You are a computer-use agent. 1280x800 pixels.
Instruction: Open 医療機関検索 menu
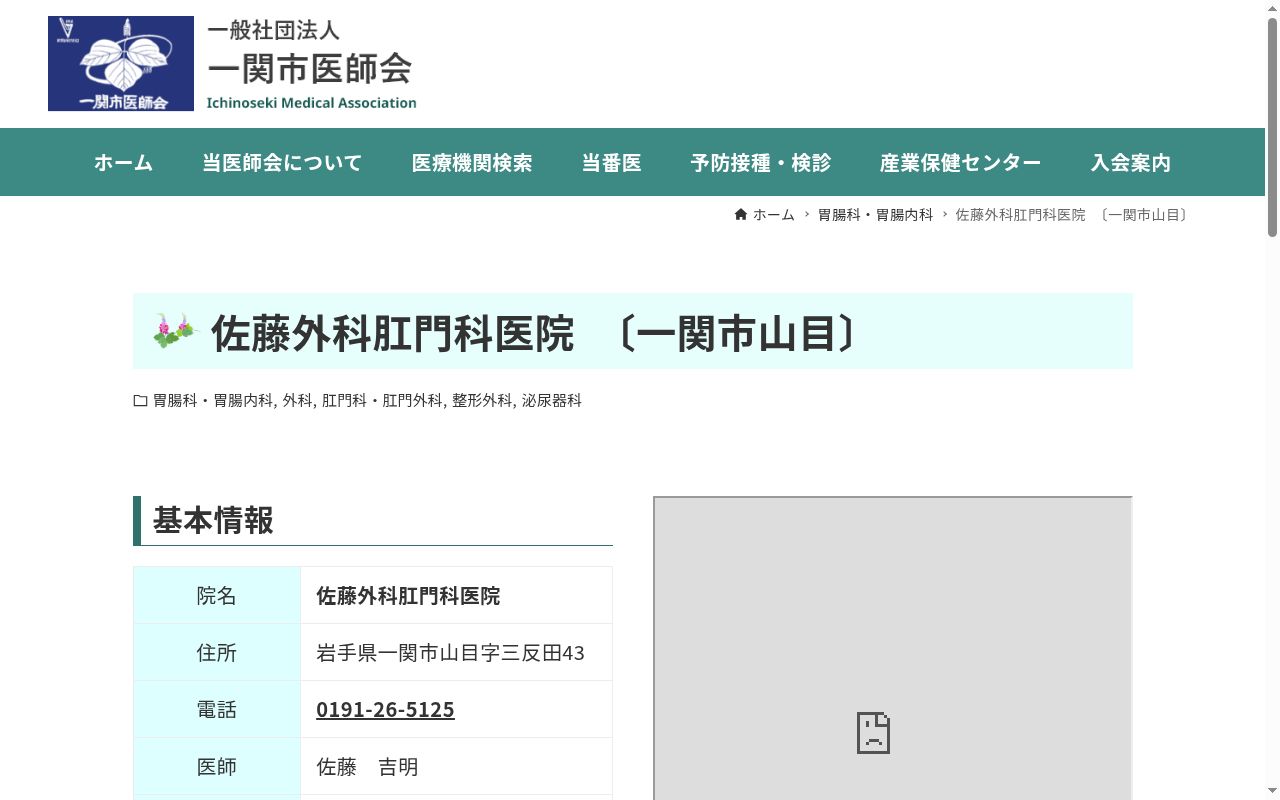(472, 162)
